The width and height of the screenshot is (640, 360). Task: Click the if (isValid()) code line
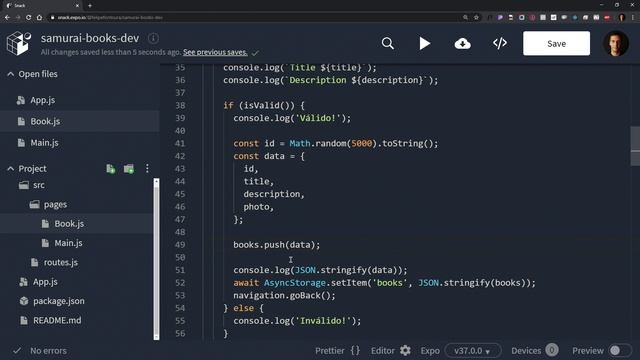coord(264,105)
